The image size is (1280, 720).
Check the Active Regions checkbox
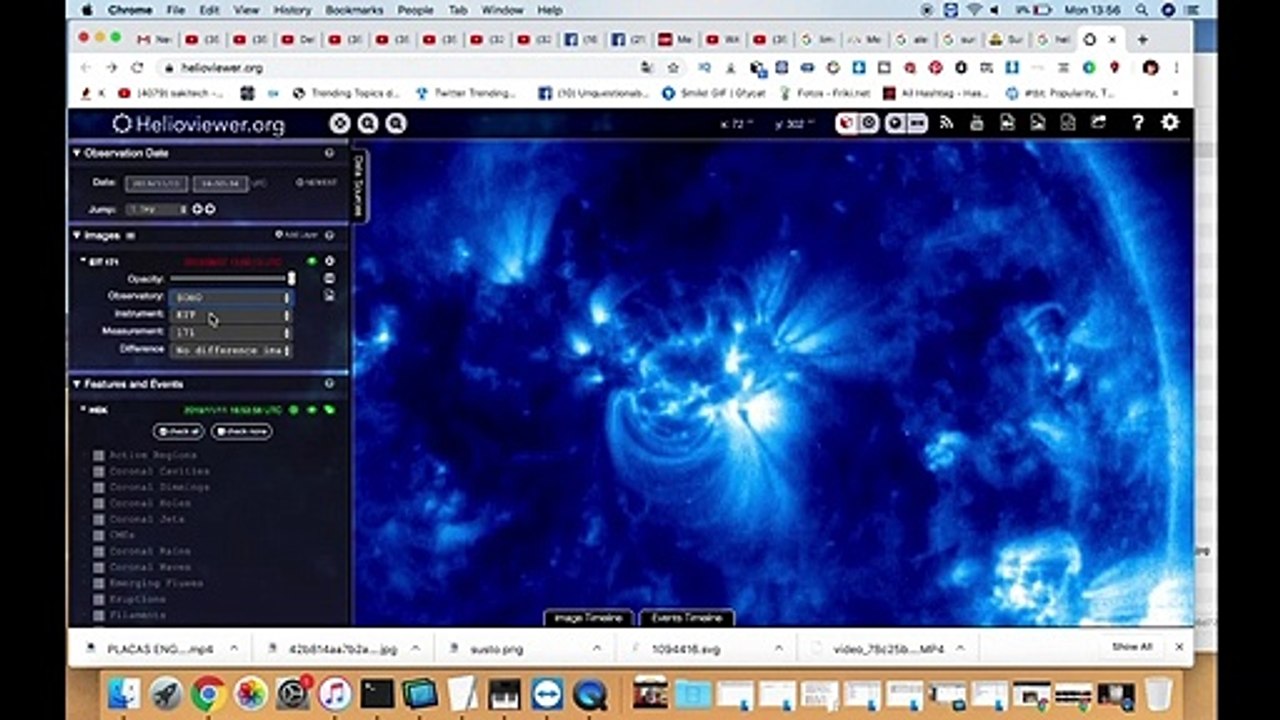99,455
